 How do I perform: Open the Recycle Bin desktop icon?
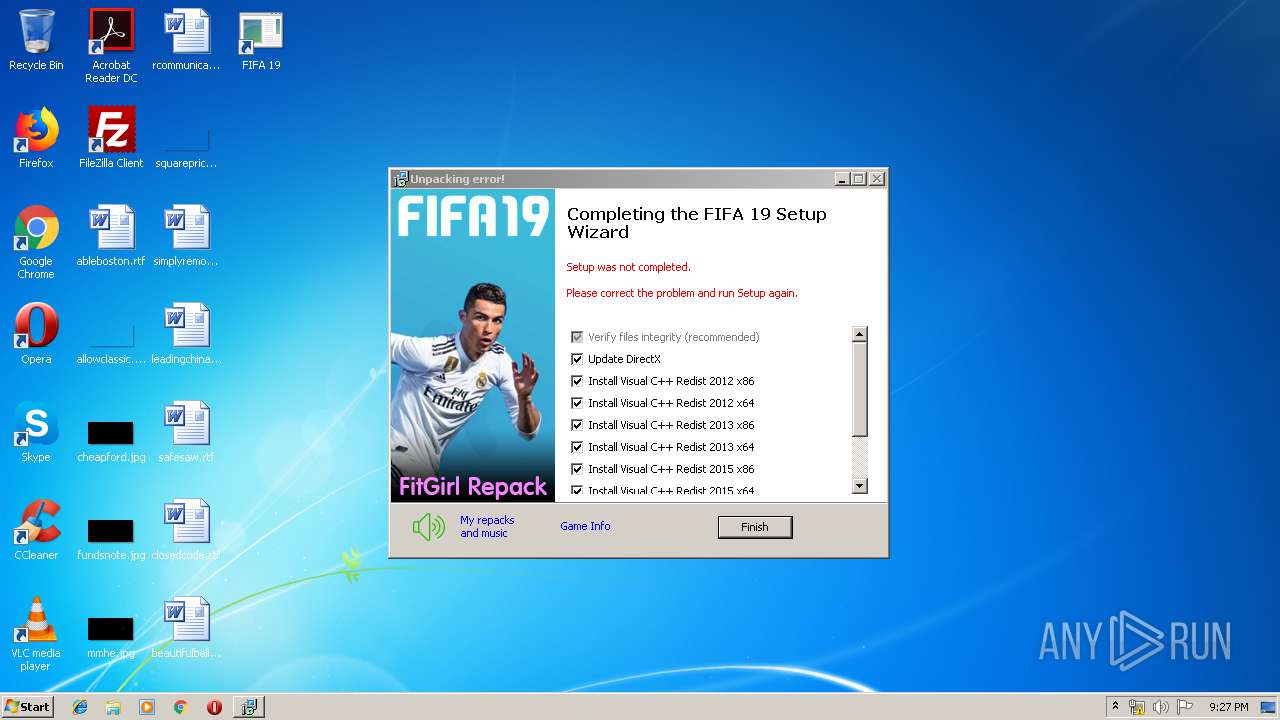coord(36,40)
